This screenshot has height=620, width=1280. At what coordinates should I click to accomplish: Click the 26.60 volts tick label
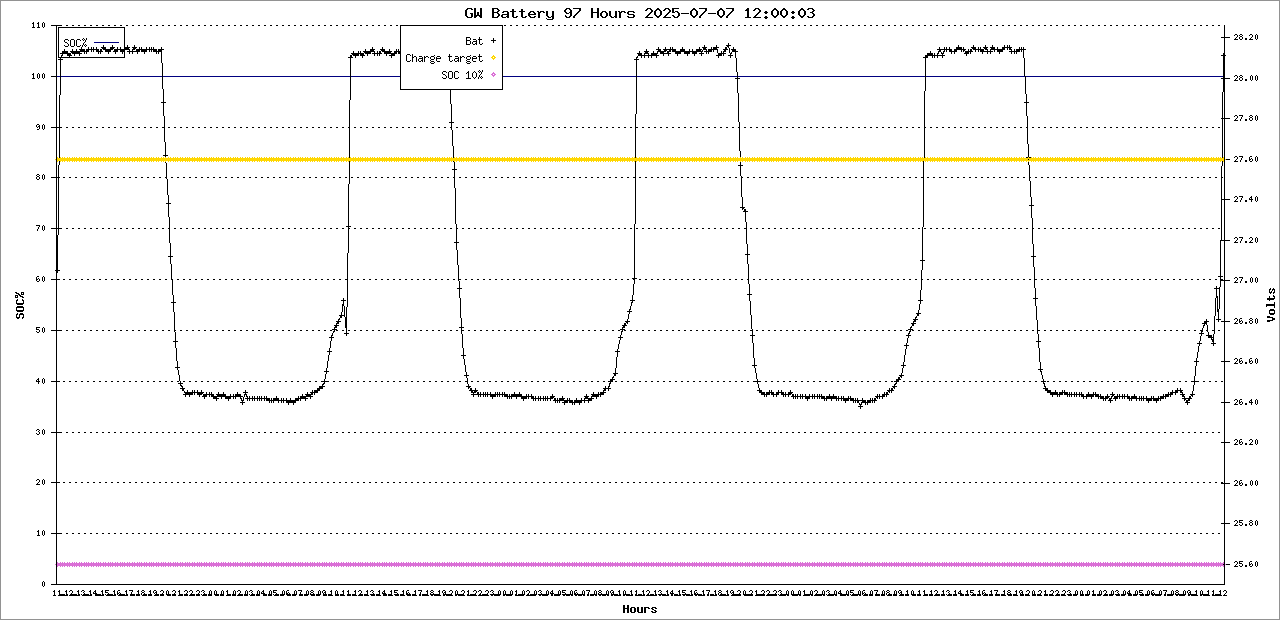click(x=1245, y=362)
